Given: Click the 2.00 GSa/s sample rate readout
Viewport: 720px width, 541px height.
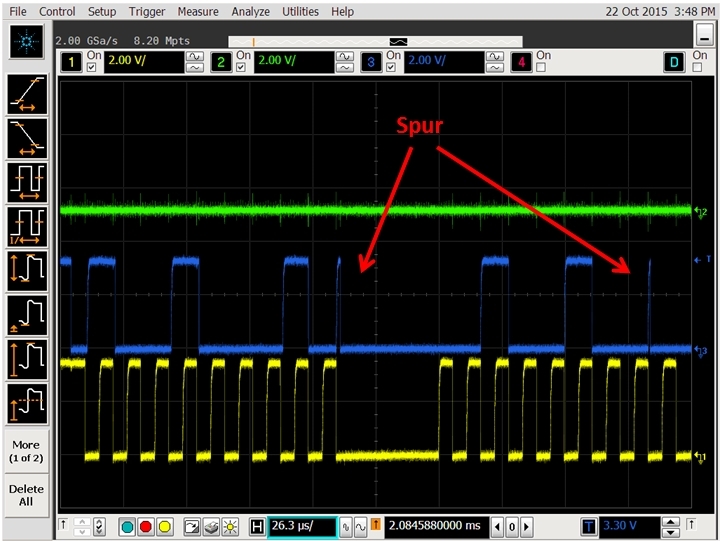Looking at the screenshot, I should tap(87, 41).
